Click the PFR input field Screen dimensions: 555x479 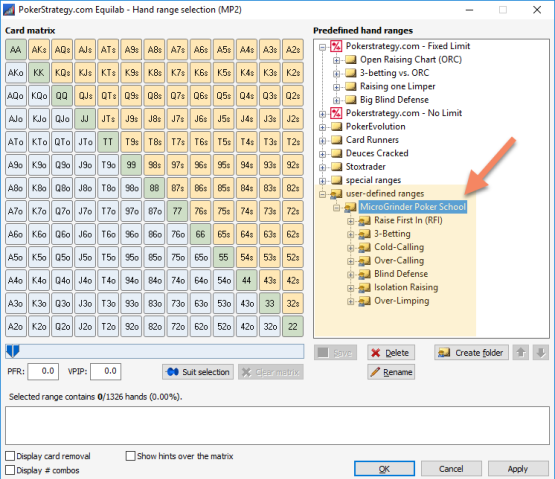[x=43, y=371]
